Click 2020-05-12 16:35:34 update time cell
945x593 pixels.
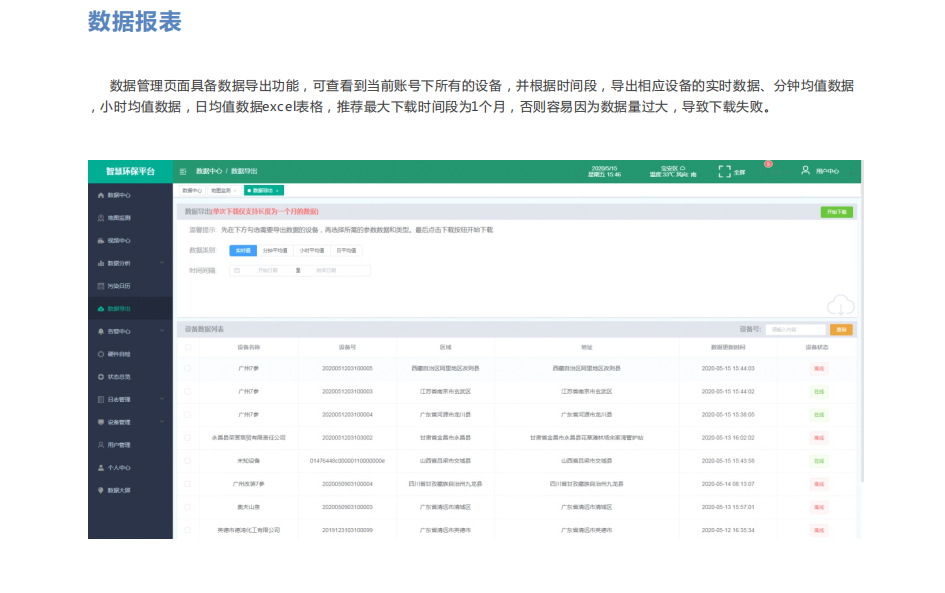[728, 530]
